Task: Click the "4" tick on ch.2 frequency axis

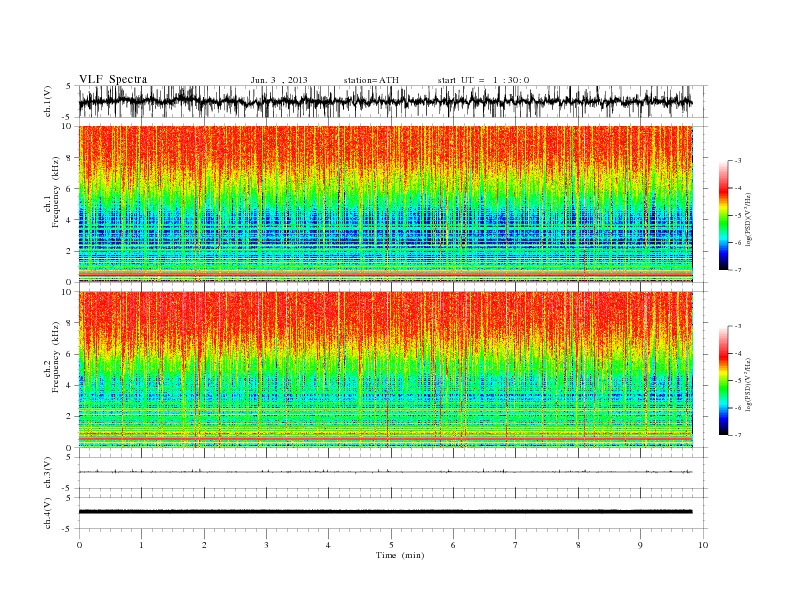Action: click(x=69, y=385)
